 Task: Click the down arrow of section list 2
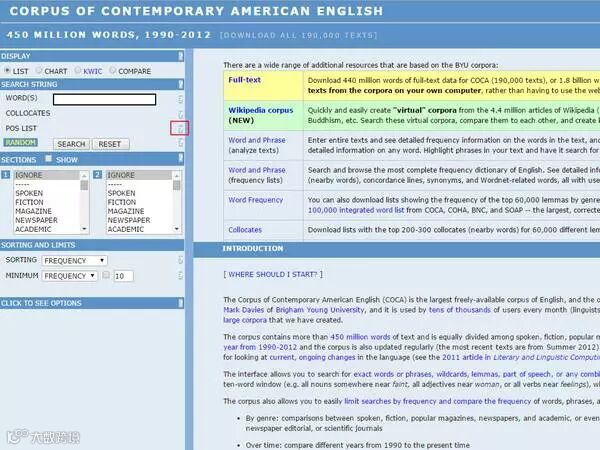[177, 229]
